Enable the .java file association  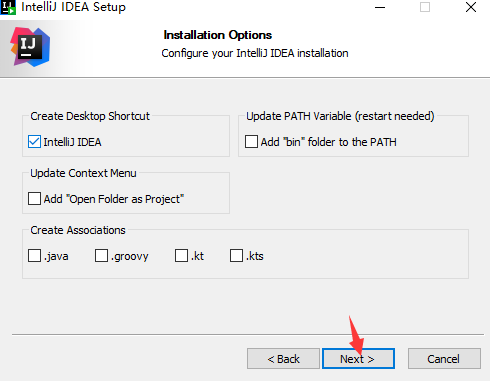coord(34,256)
